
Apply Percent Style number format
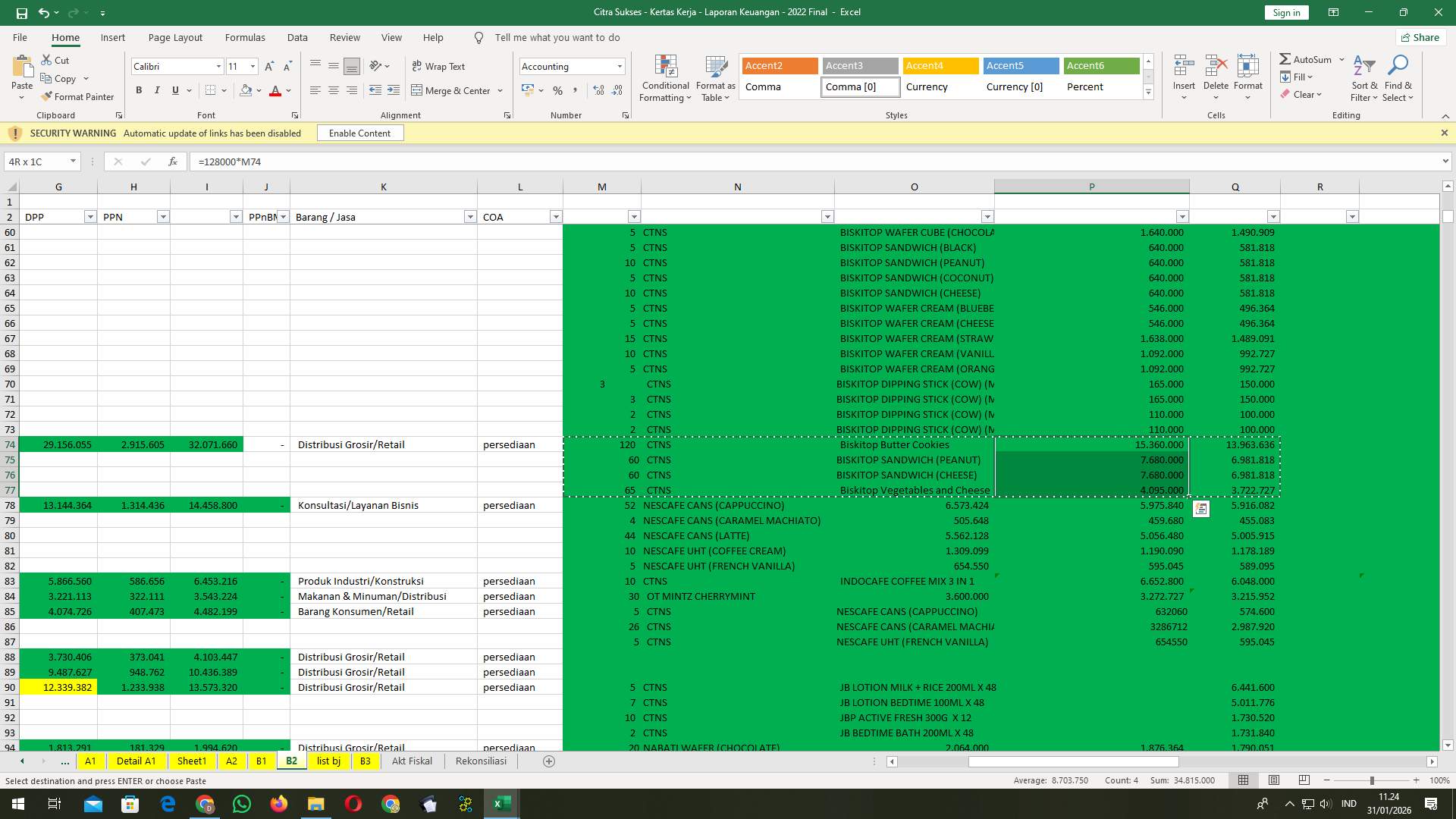point(557,89)
